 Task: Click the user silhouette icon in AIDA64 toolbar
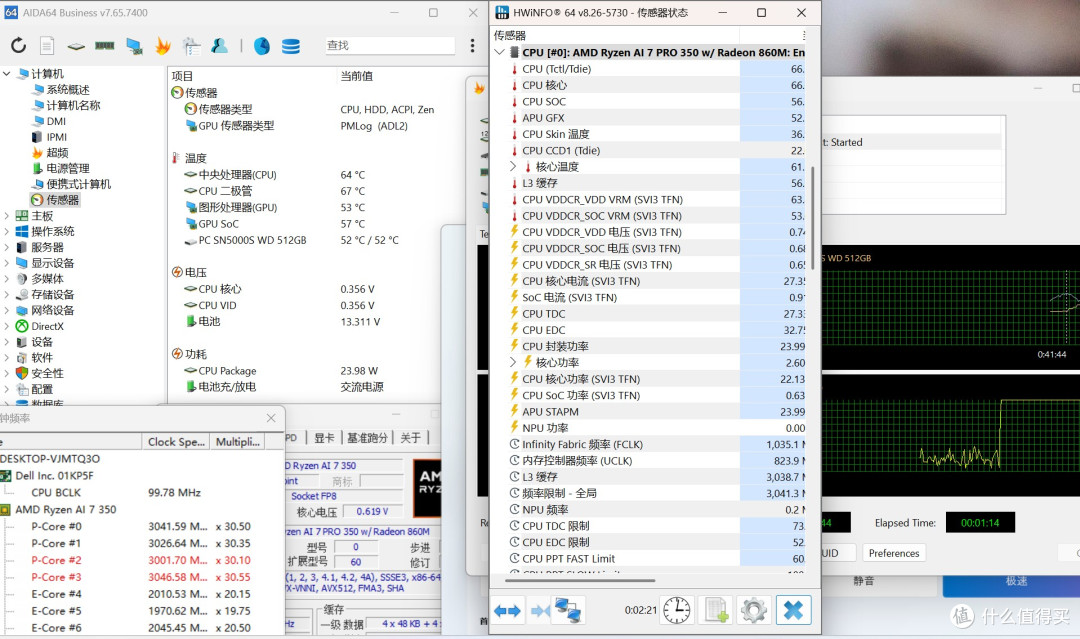pos(220,45)
